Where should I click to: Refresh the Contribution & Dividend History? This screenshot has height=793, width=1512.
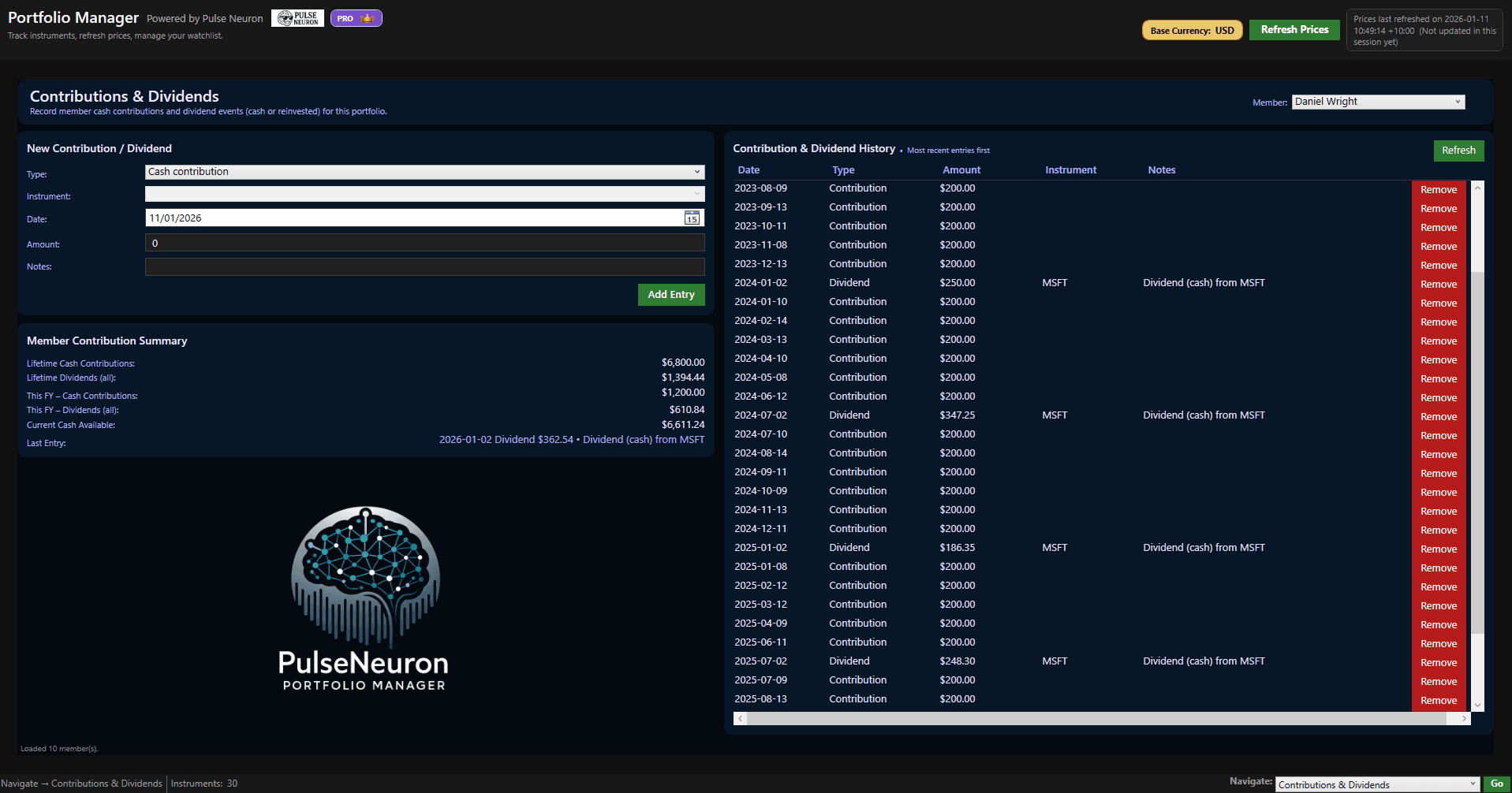(1458, 150)
